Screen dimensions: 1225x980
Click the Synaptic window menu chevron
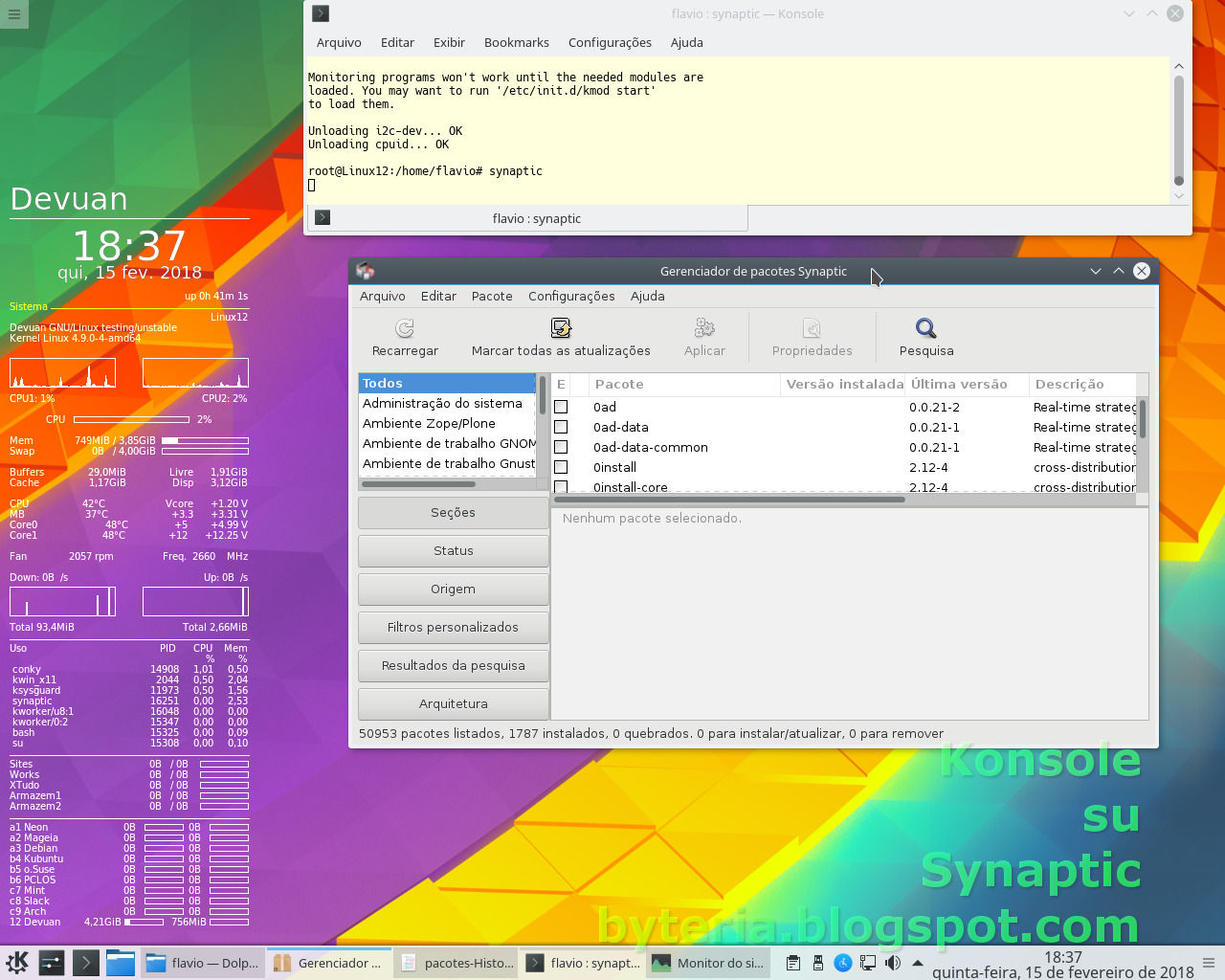[1095, 271]
